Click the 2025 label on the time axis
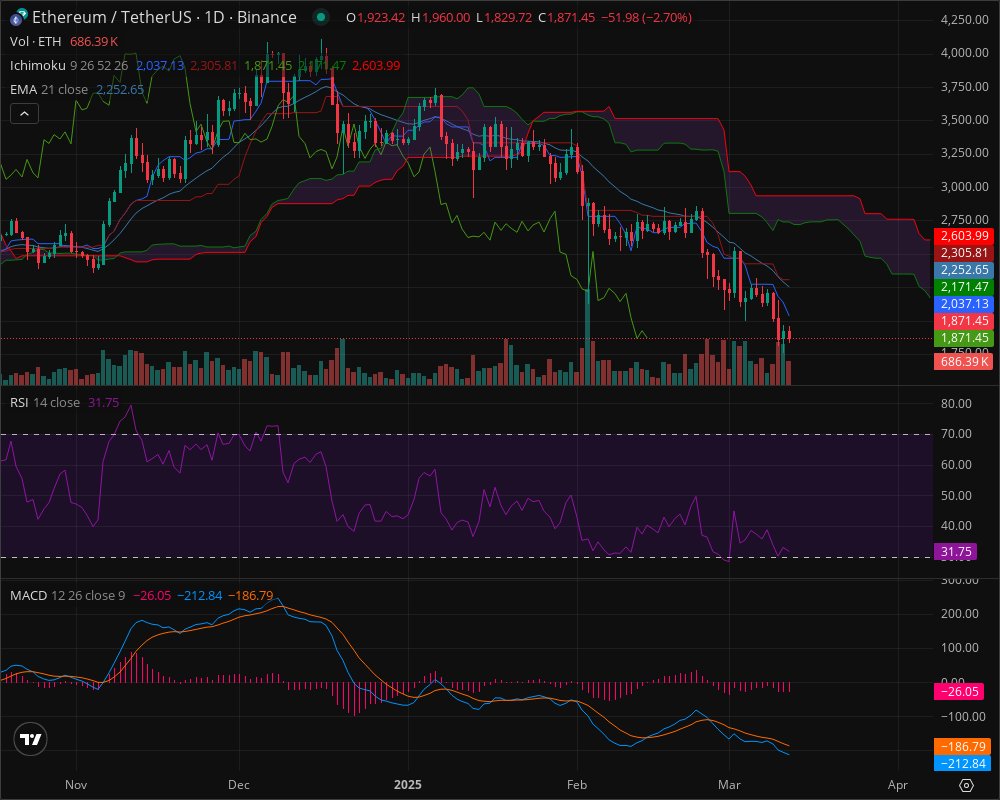 [x=406, y=786]
